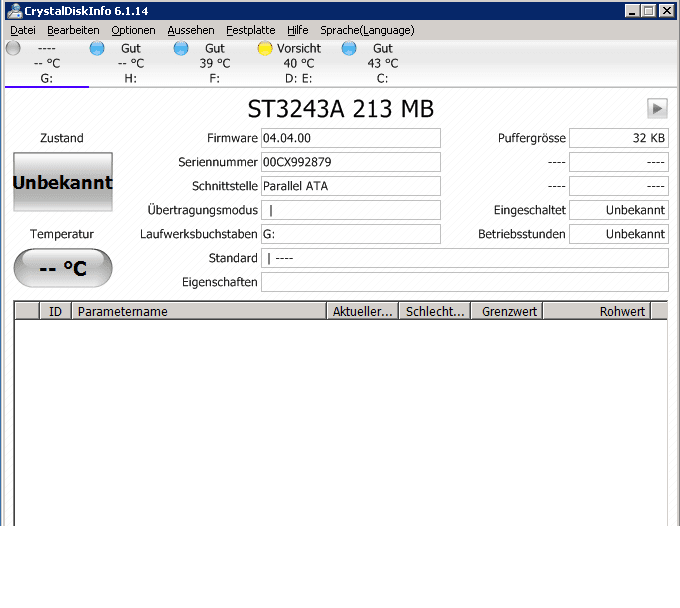Select the blue status disk H:
The image size is (680, 608).
point(131,63)
